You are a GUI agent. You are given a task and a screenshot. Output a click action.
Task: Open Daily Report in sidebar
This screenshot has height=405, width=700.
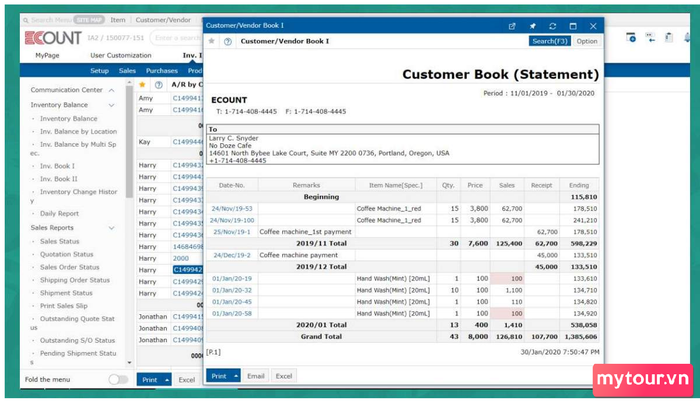[59, 213]
